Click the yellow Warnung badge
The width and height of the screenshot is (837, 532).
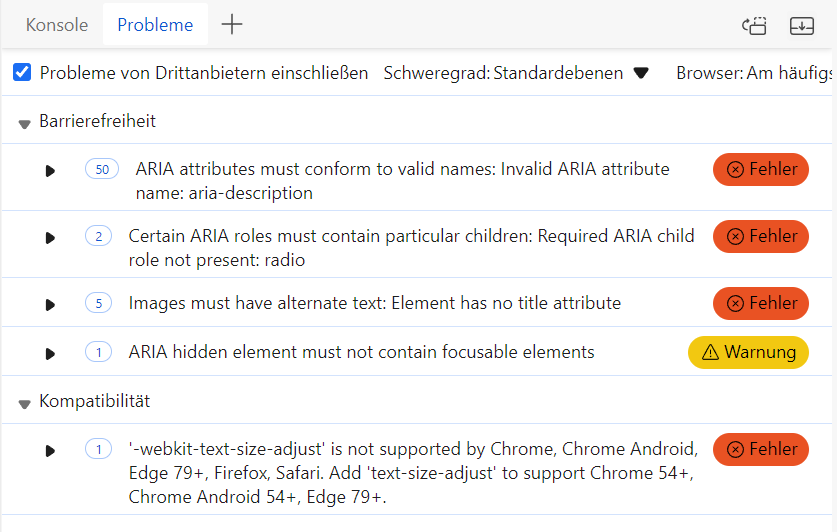pos(748,352)
